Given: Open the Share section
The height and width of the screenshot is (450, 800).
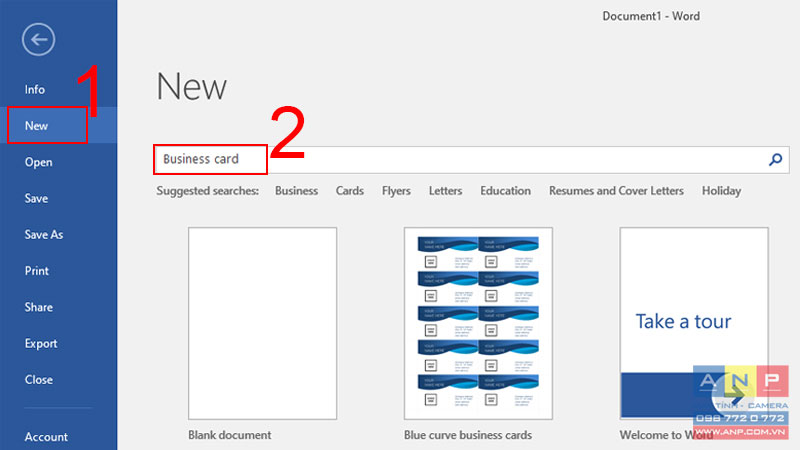Looking at the screenshot, I should 38,307.
